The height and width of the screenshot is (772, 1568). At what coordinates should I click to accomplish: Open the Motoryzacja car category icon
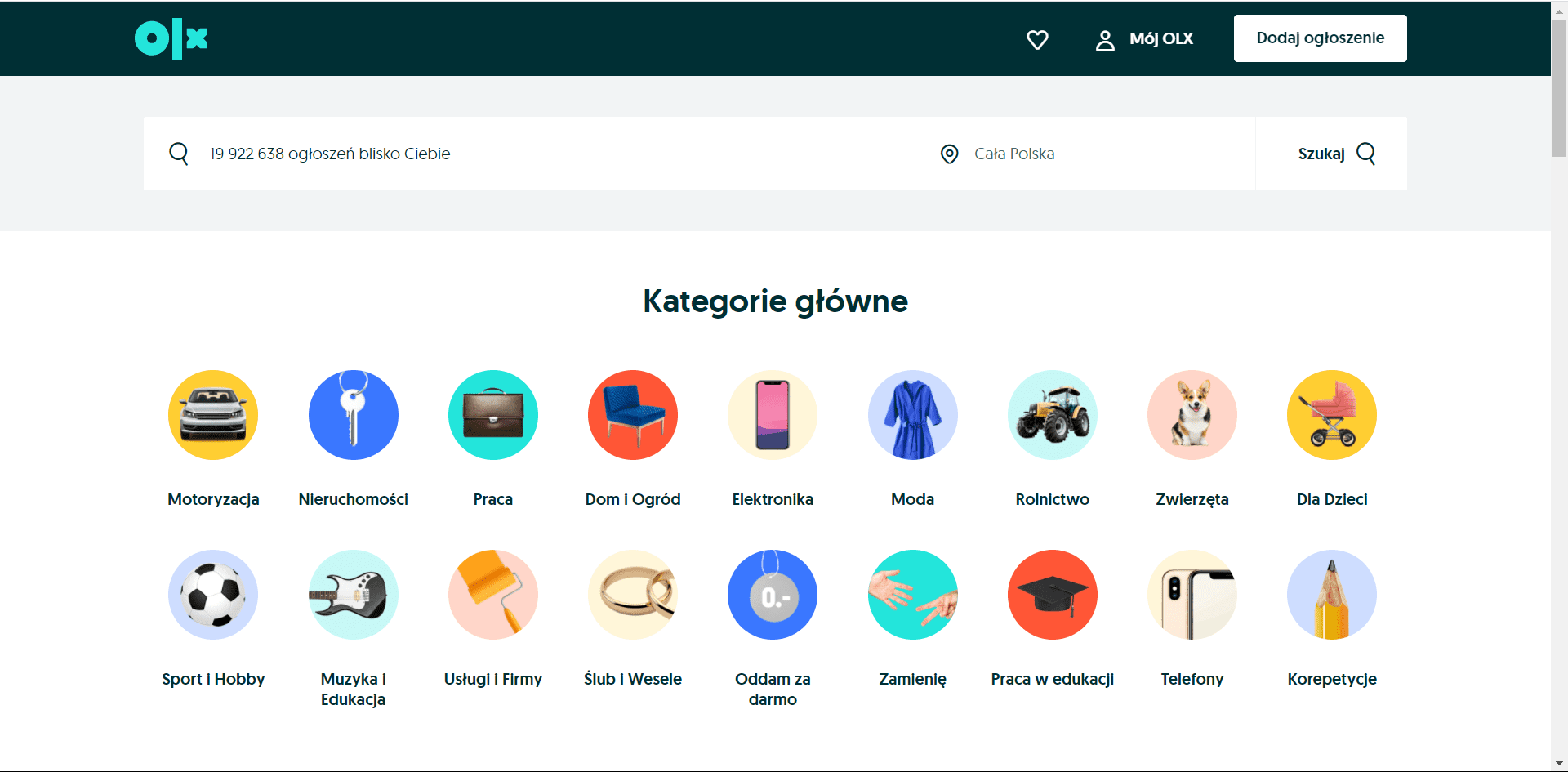213,415
